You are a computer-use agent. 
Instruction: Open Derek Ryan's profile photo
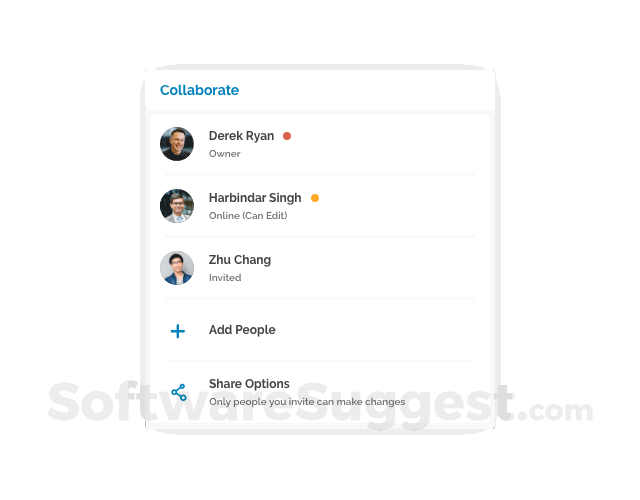[x=177, y=144]
